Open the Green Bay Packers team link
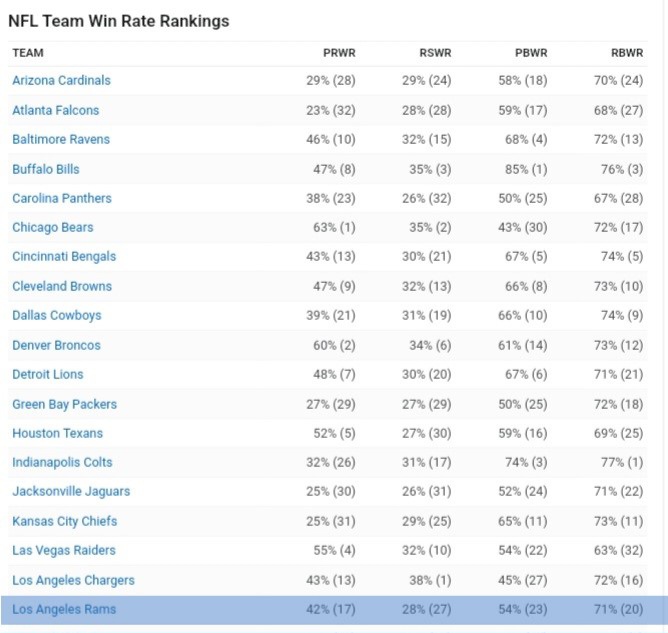Viewport: 668px width, 633px height. 64,404
